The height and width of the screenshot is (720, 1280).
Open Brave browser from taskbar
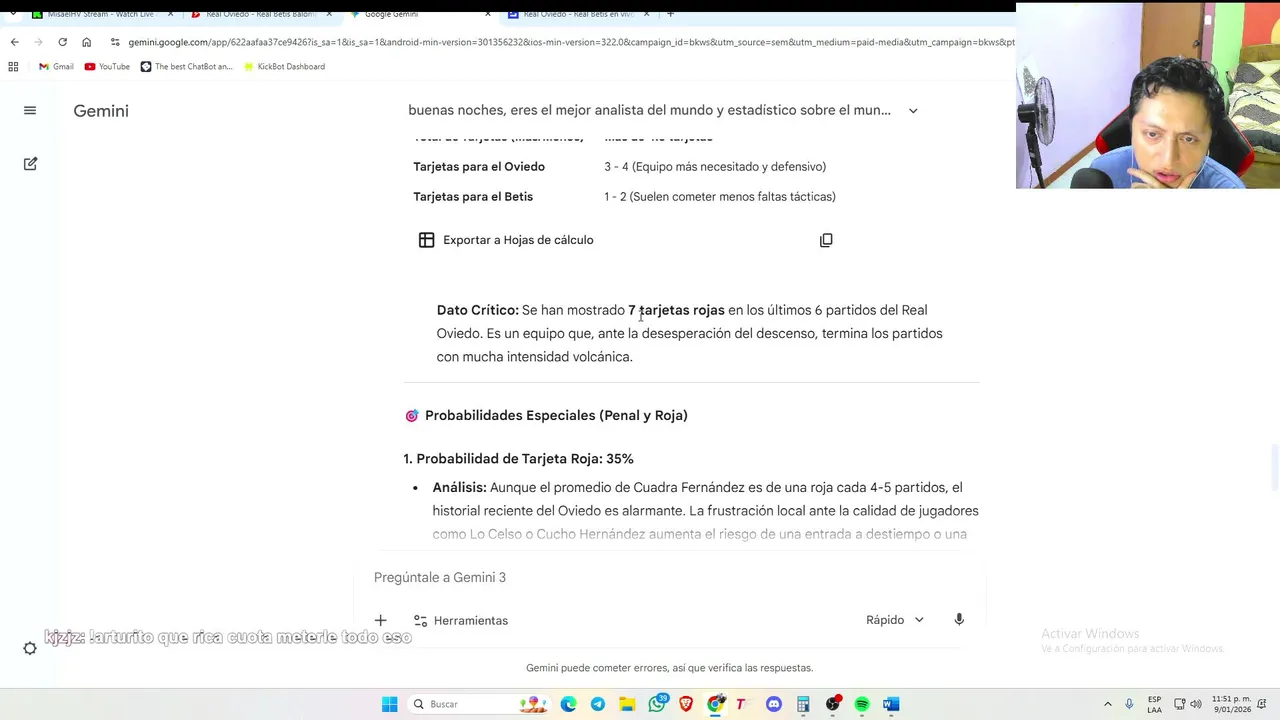point(686,704)
